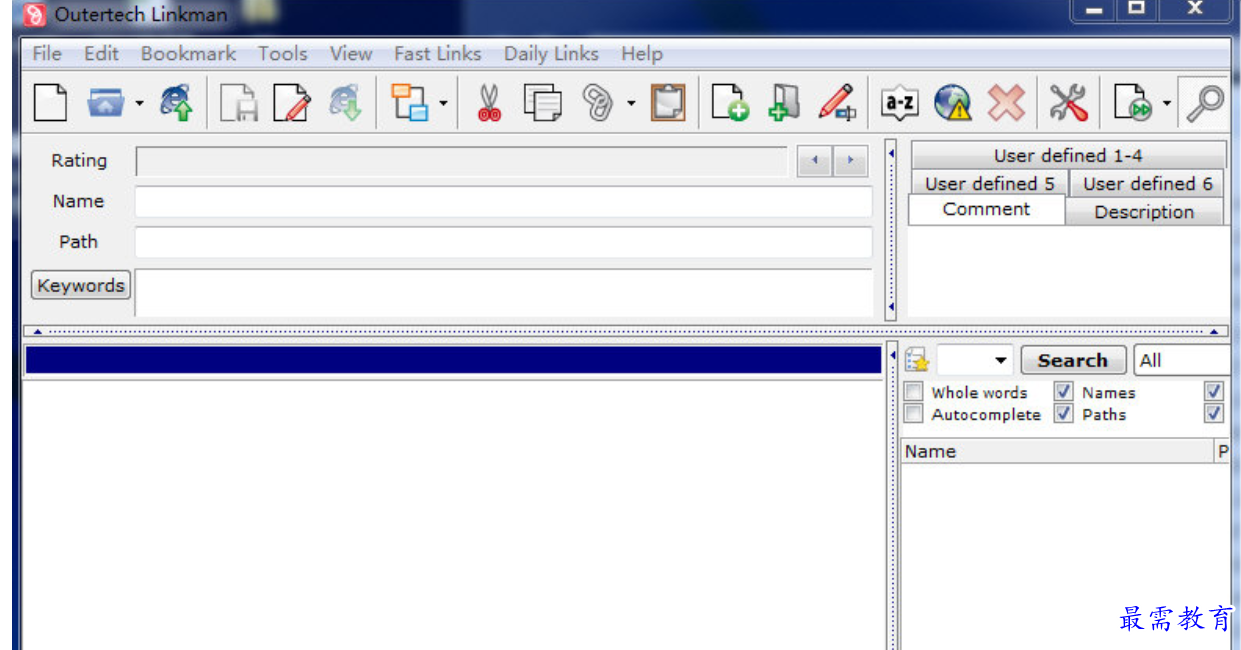Import bookmarks from browser (globe with up arrow)

click(x=176, y=102)
